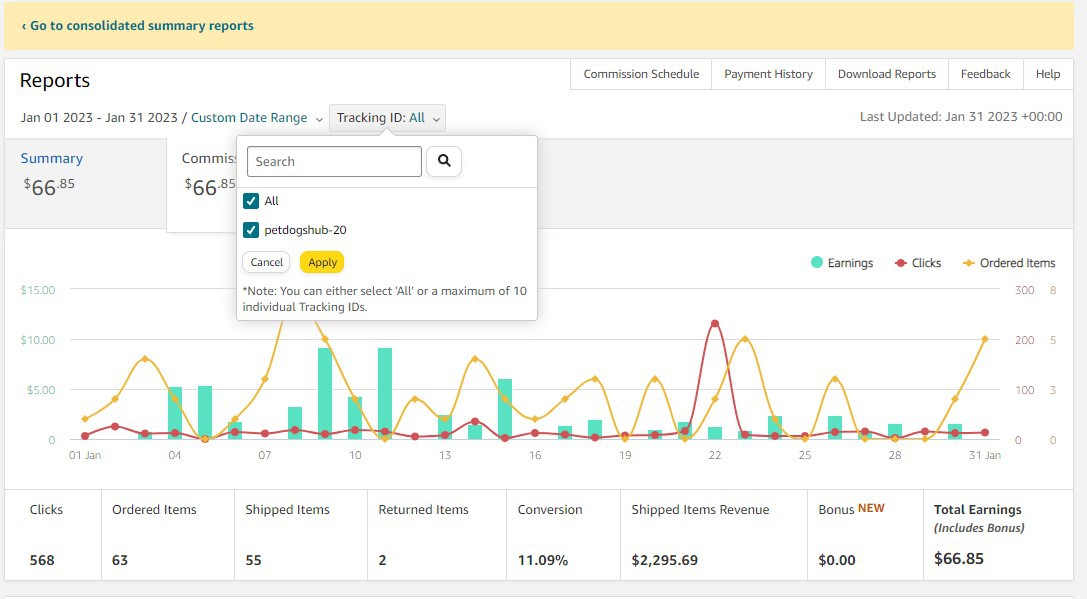Open the Help tab
This screenshot has height=599, width=1087.
pos(1047,74)
